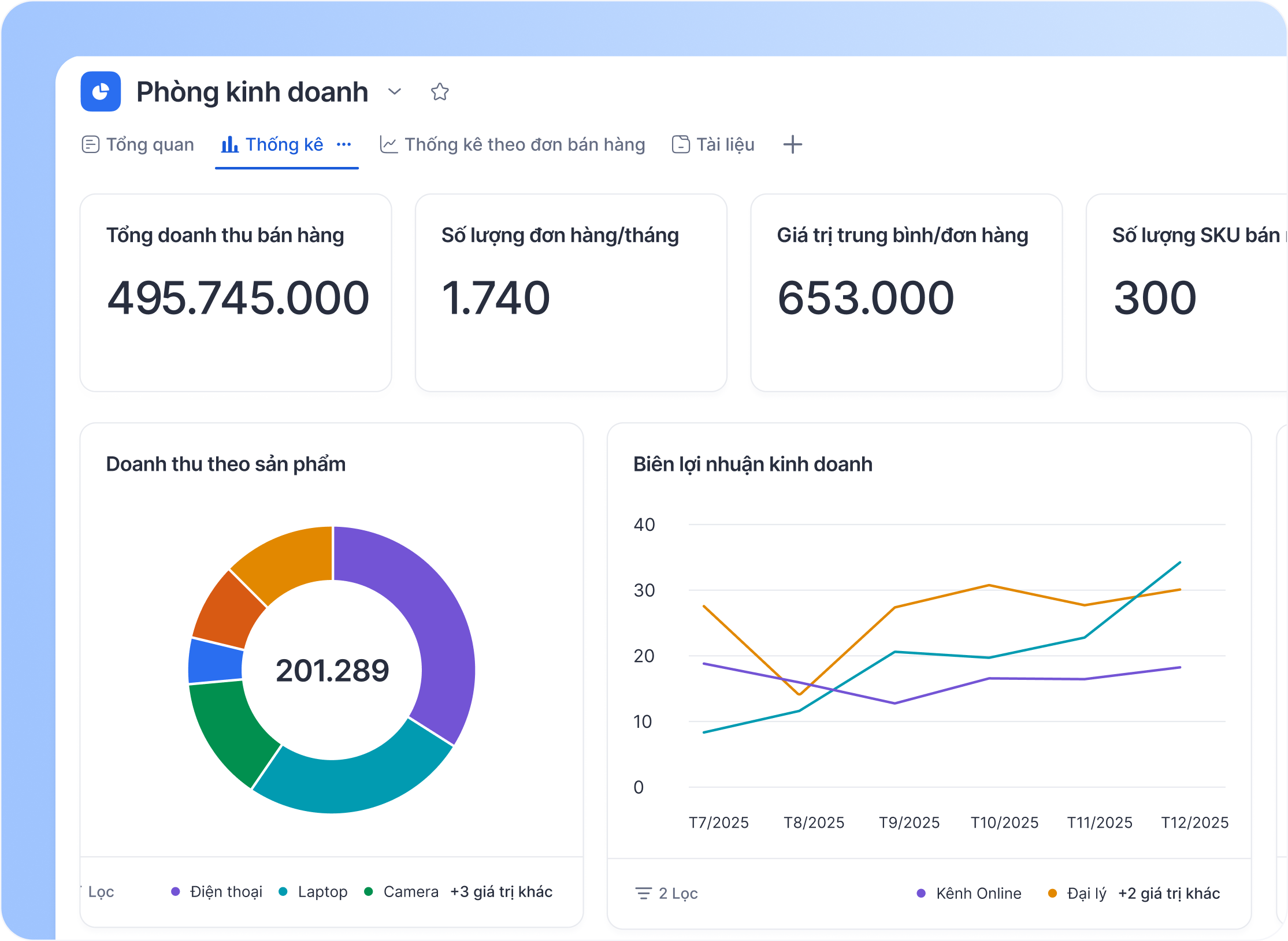Click the 2 Lọc filter icon
The height and width of the screenshot is (941, 1288).
coord(643,893)
